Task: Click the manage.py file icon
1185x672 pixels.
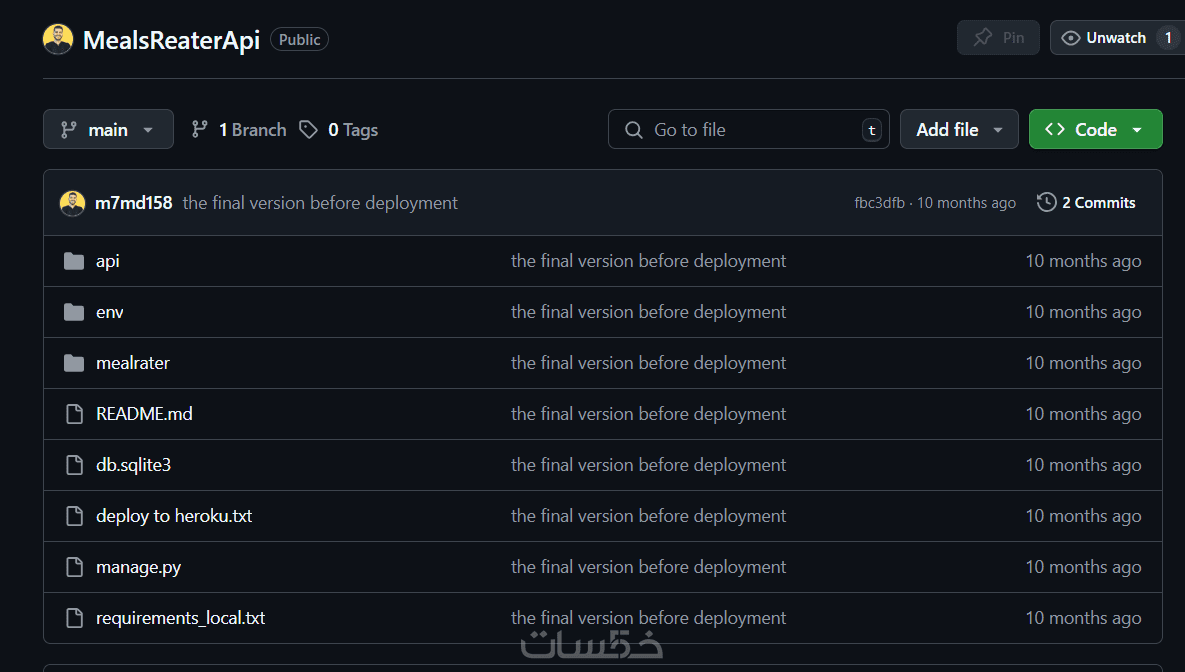Action: pos(73,567)
